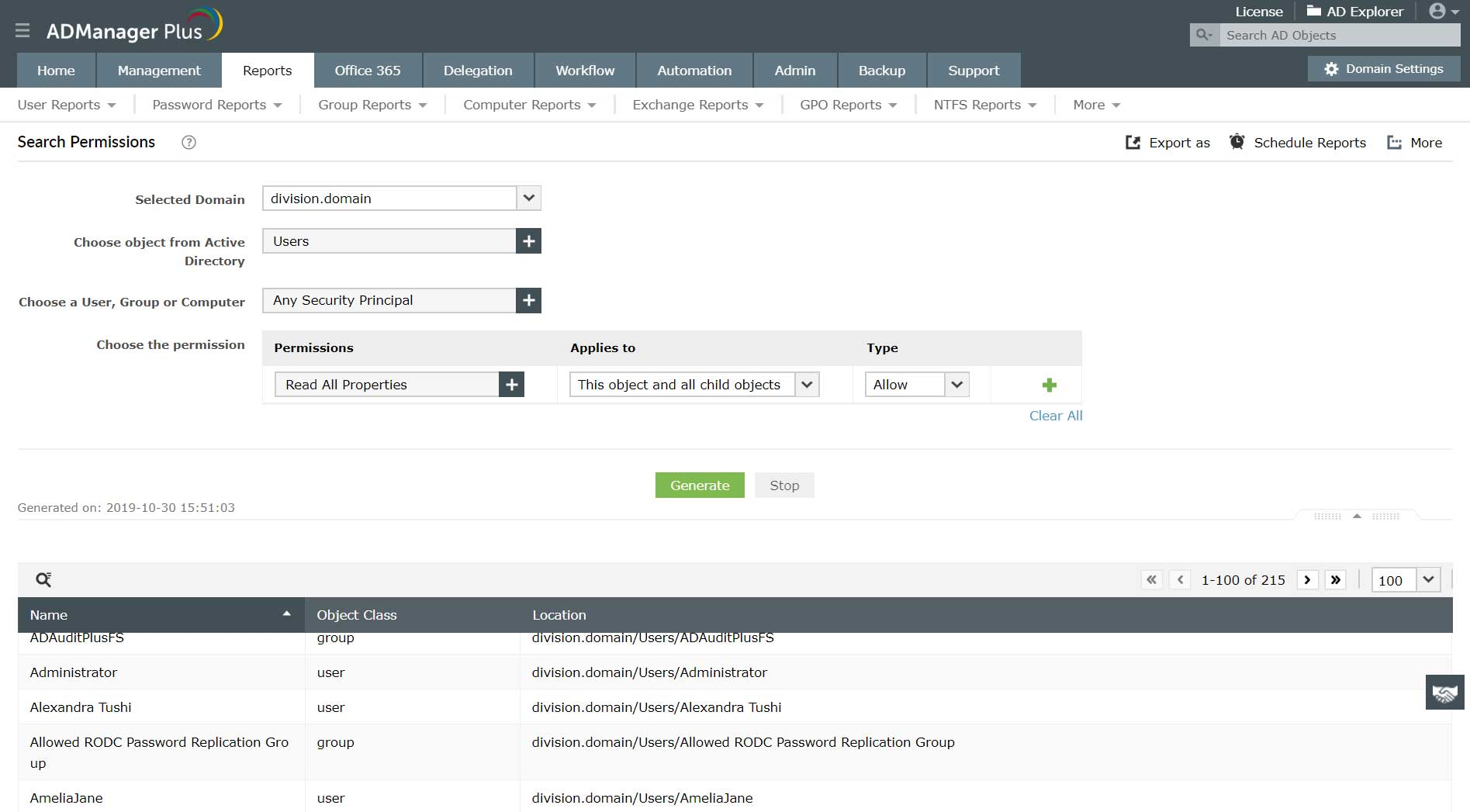
Task: Click plus beside Any Security Principal
Action: point(528,300)
